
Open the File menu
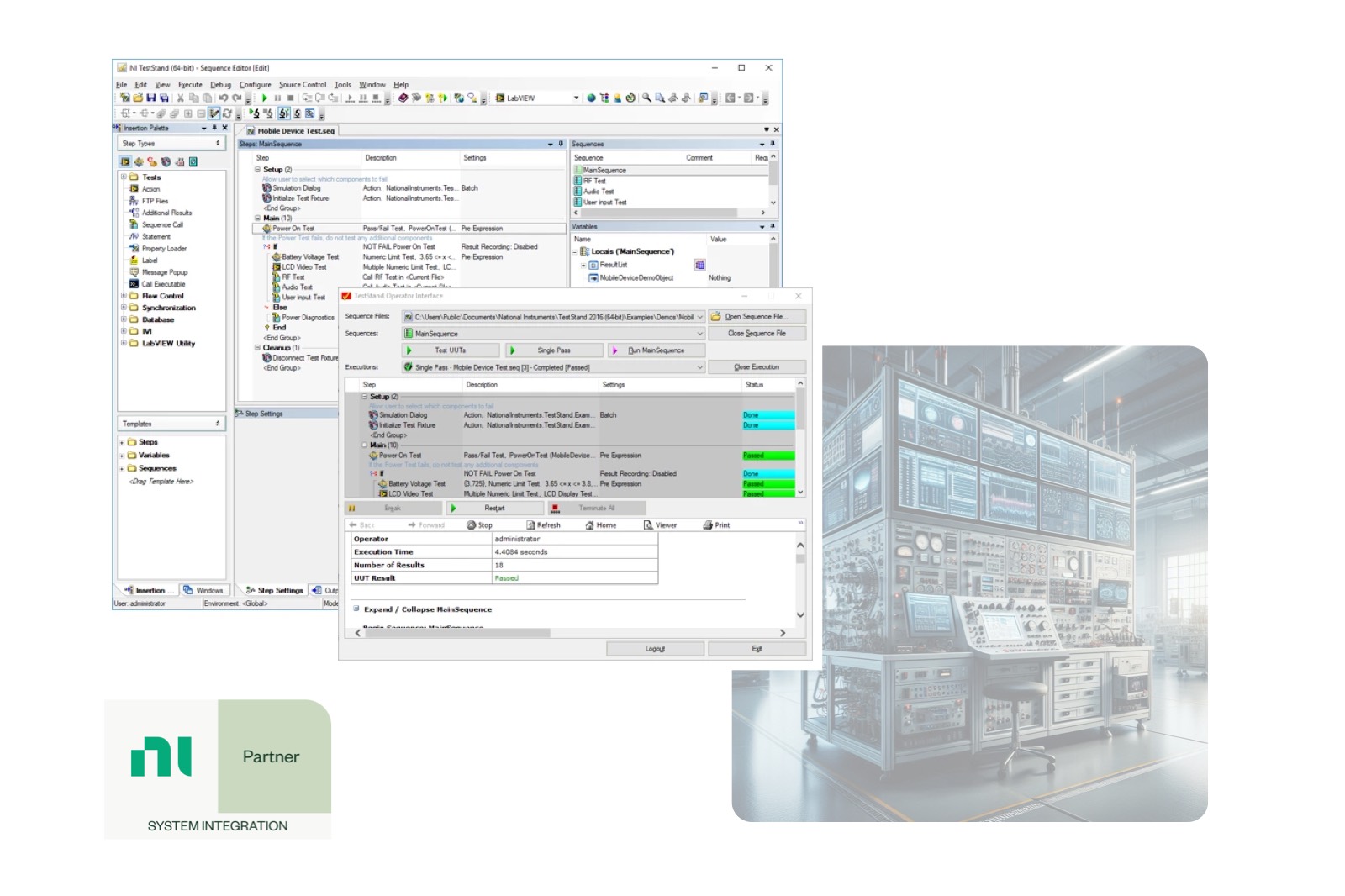(121, 85)
